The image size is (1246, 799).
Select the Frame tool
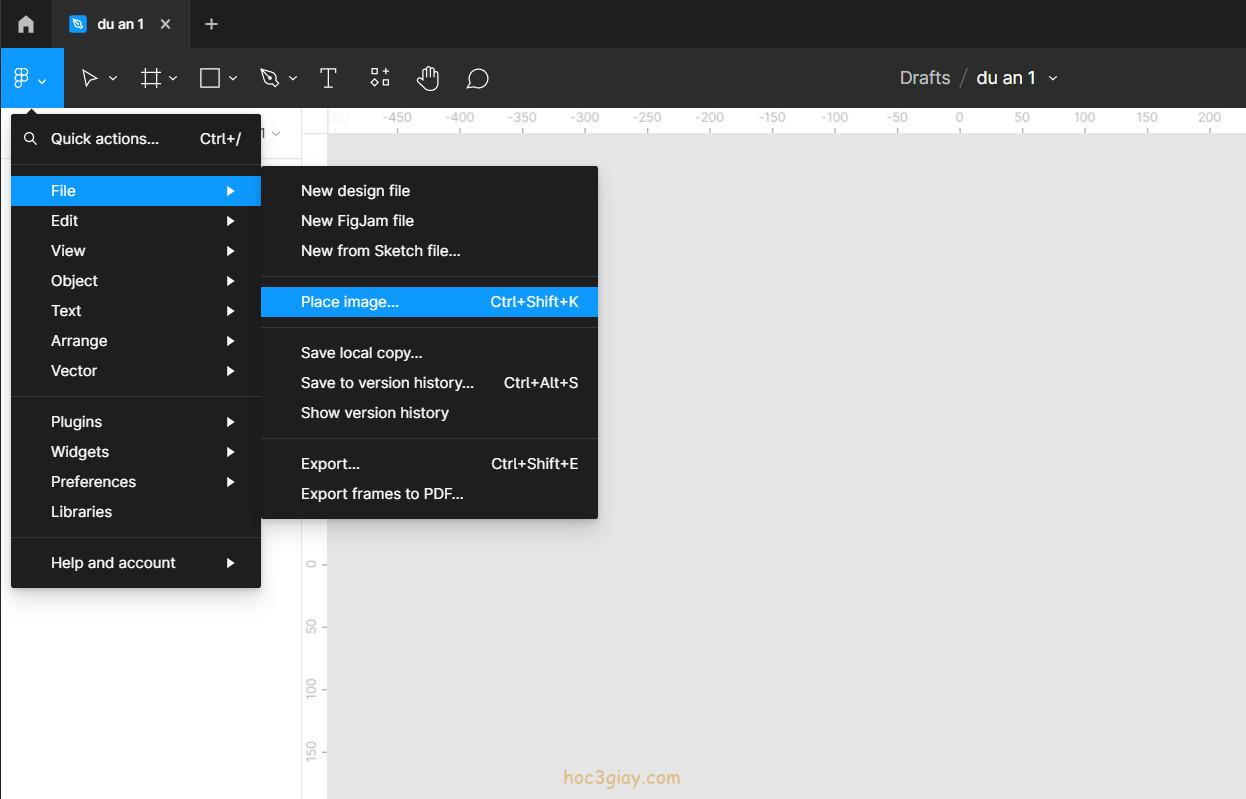point(150,78)
